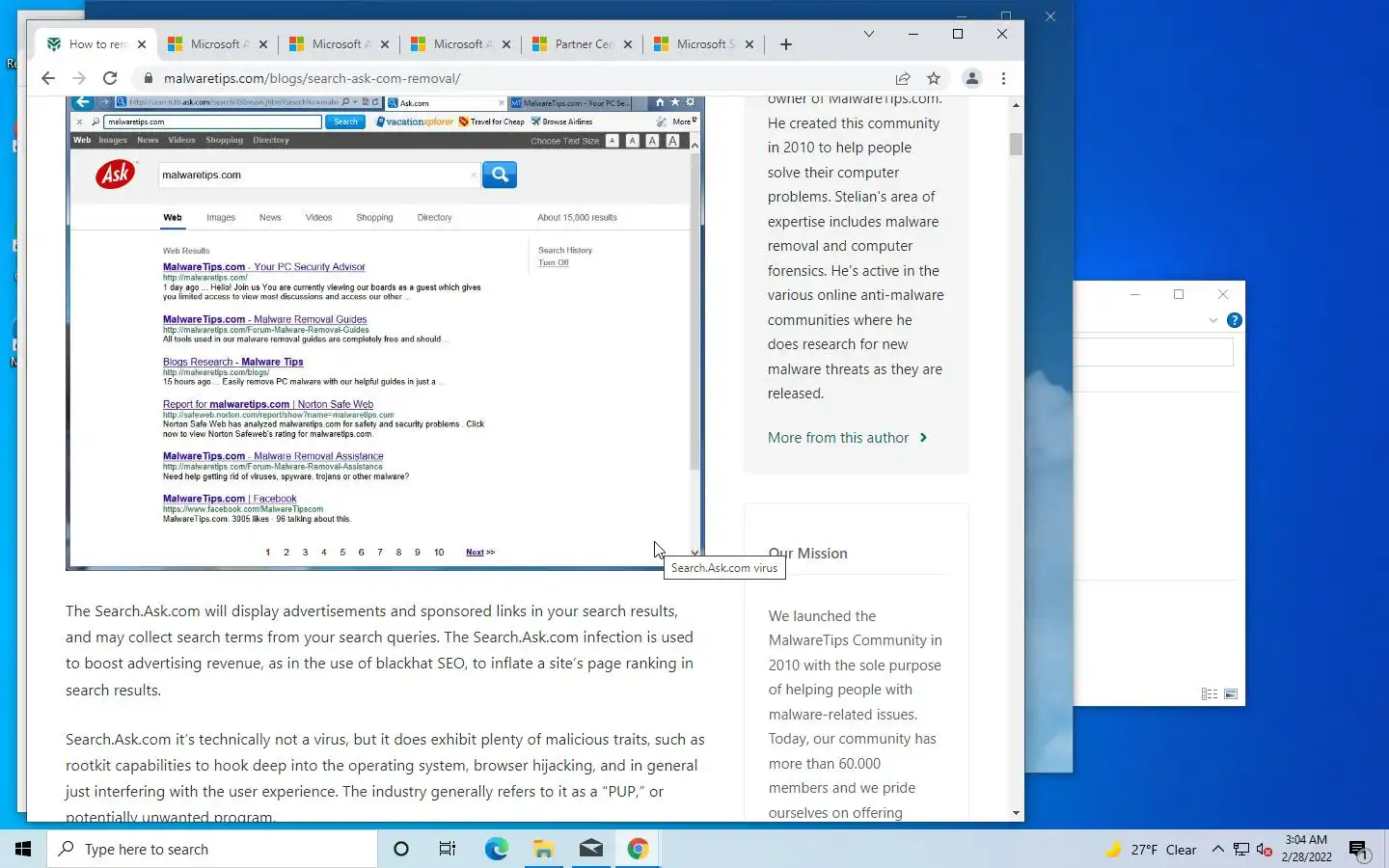Open network settings from the tray icon
1389x868 pixels.
pos(1241,850)
